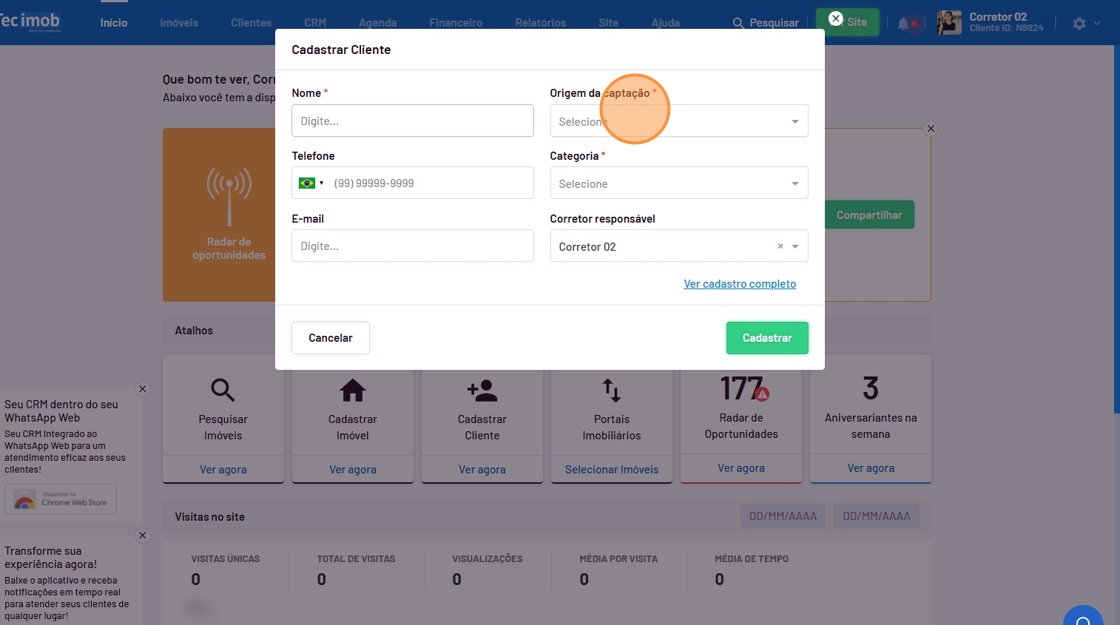Dismiss the WhatsApp Web CRM promo
The height and width of the screenshot is (625, 1120).
(142, 389)
